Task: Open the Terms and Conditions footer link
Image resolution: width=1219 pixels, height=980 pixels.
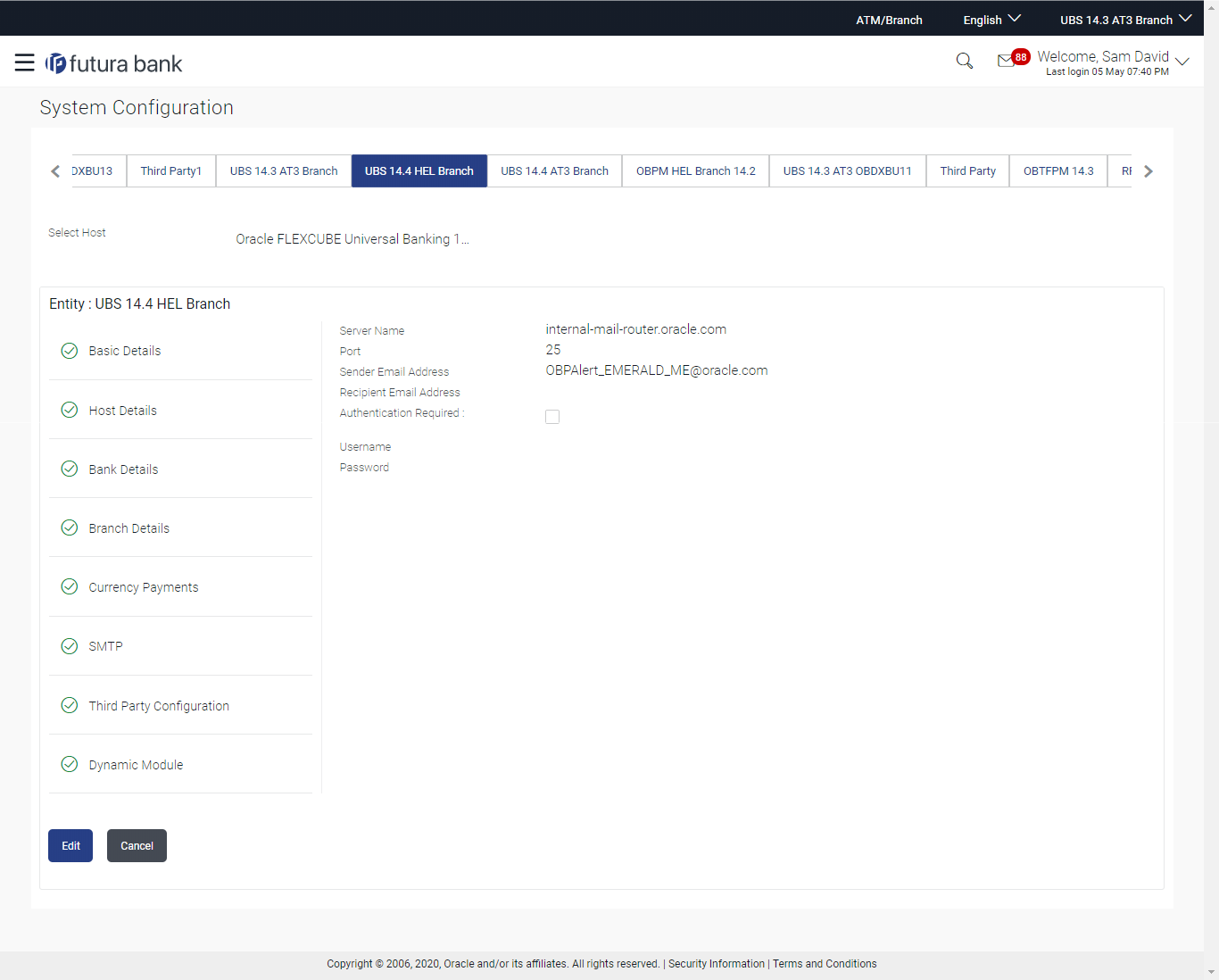Action: pos(825,964)
